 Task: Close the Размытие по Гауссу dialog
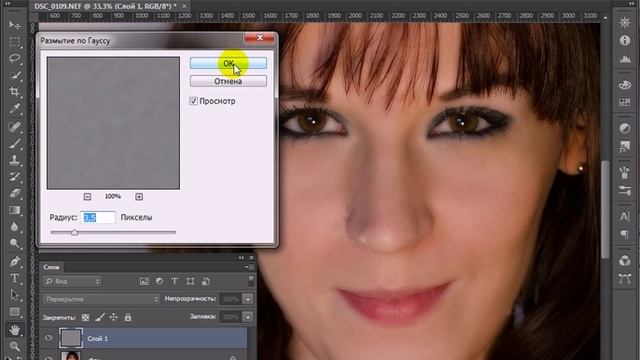point(260,38)
